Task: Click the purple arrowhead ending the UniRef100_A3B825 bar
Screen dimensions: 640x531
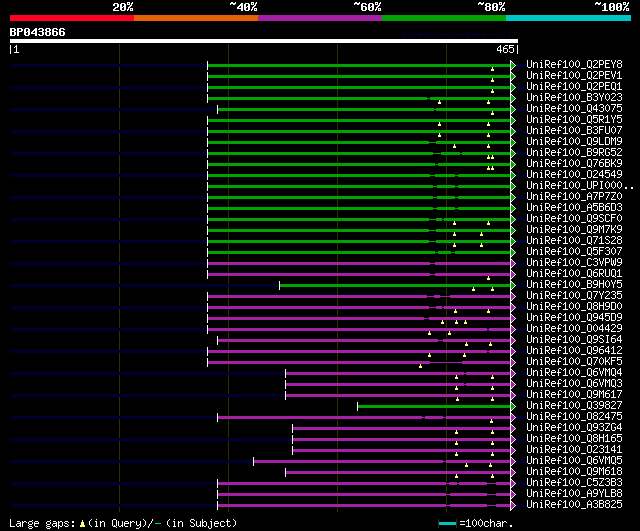Action: pyautogui.click(x=513, y=506)
